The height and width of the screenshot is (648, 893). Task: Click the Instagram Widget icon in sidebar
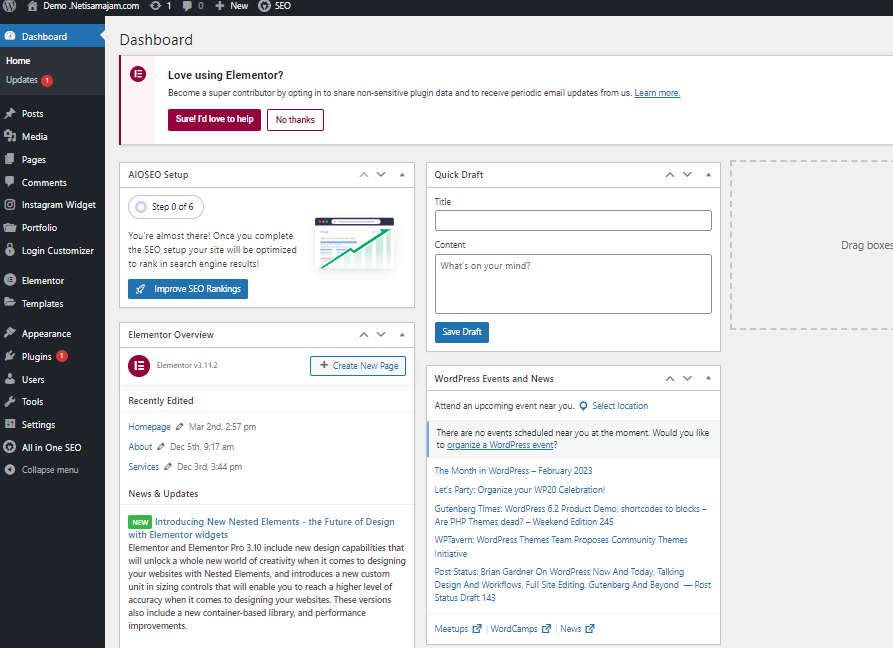[x=10, y=204]
